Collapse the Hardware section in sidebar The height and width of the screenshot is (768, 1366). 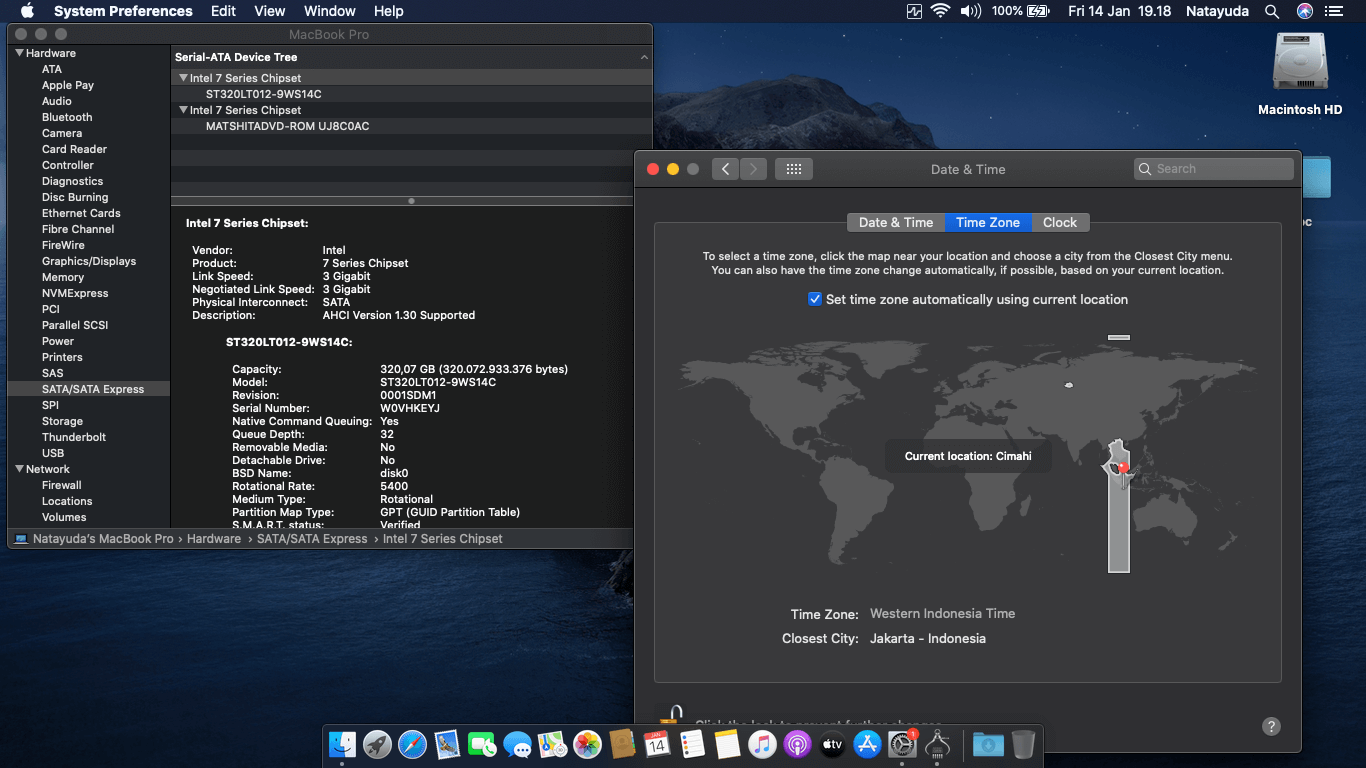[19, 53]
